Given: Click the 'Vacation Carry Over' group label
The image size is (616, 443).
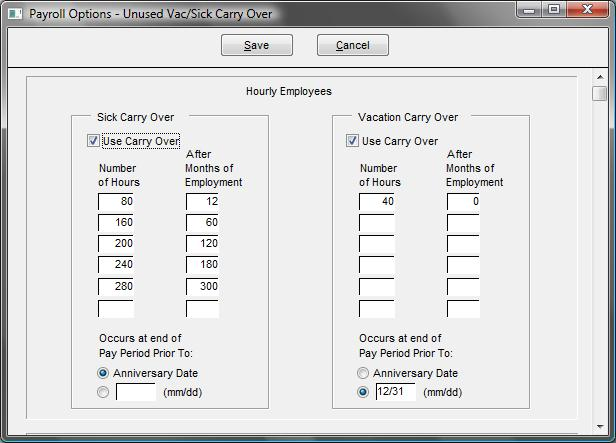Looking at the screenshot, I should click(408, 117).
